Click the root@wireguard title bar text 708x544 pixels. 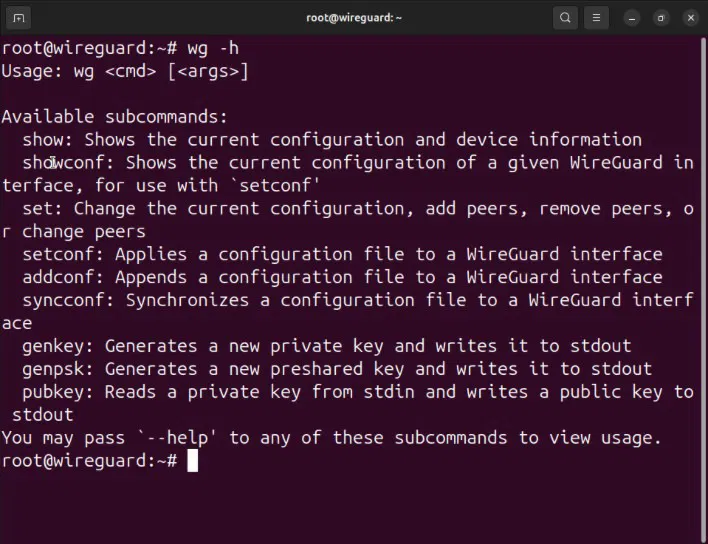[x=354, y=18]
